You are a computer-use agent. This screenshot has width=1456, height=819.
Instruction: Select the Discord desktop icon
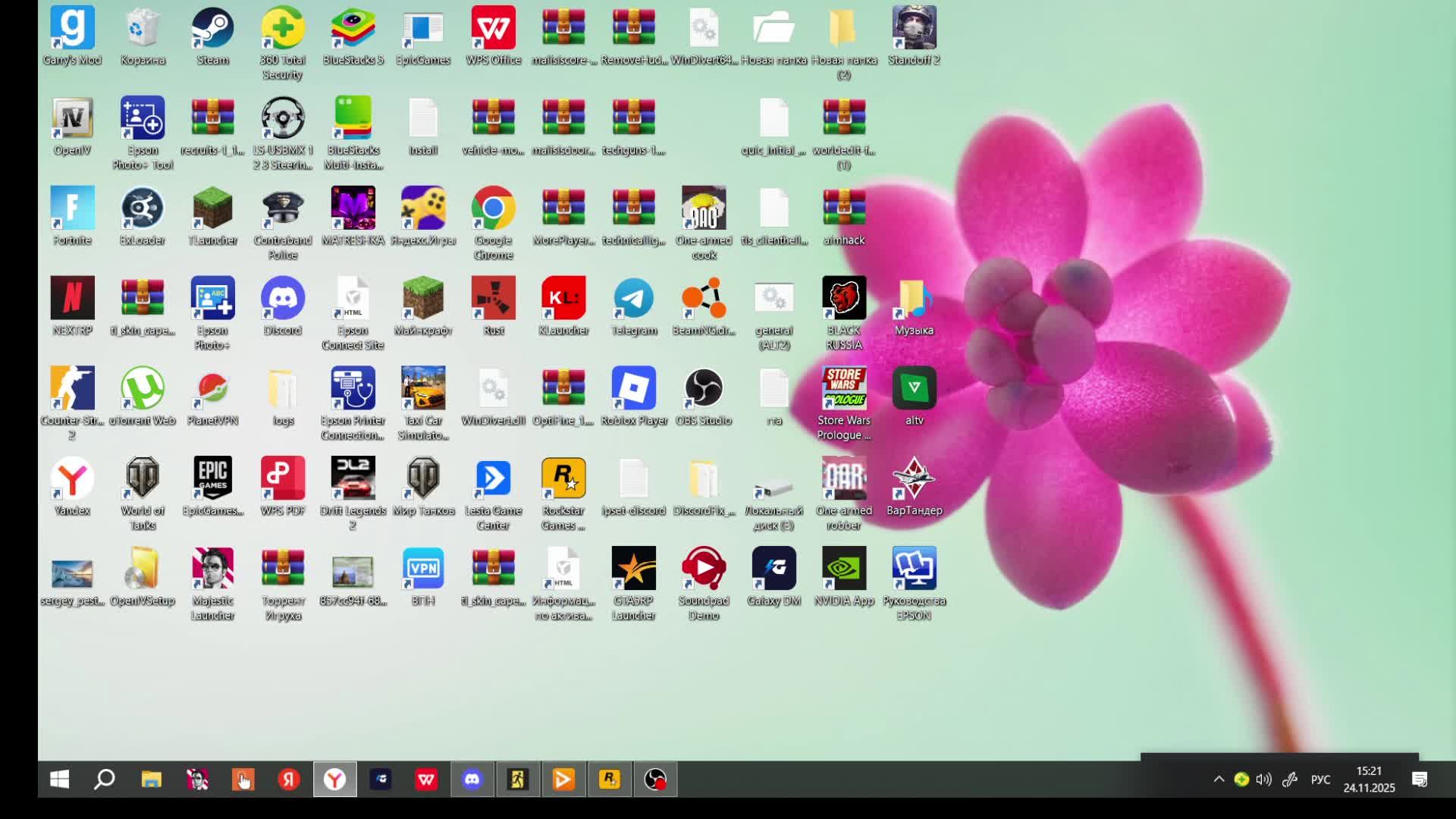(x=282, y=299)
